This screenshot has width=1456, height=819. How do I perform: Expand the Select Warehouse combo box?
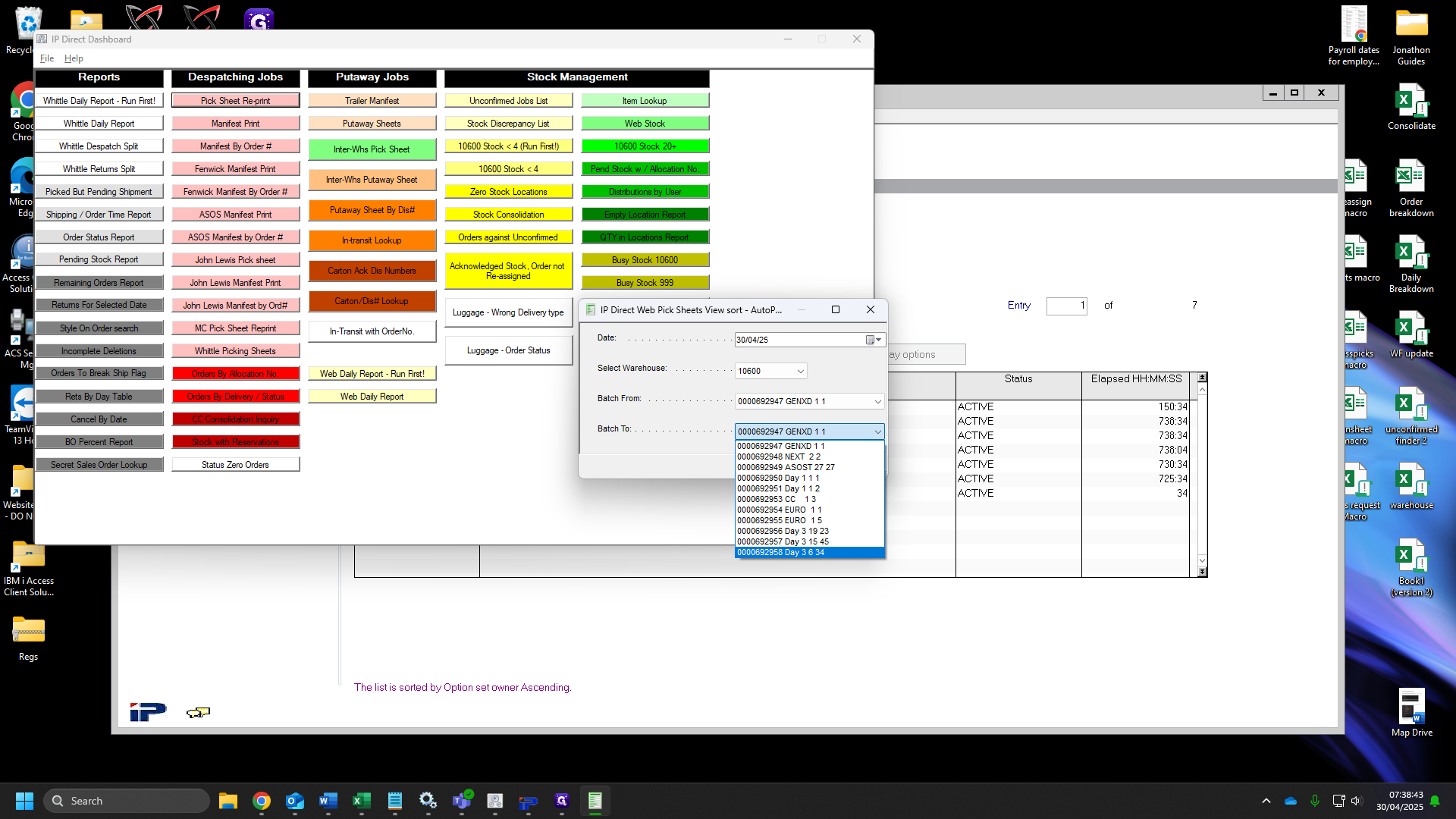[x=800, y=371]
